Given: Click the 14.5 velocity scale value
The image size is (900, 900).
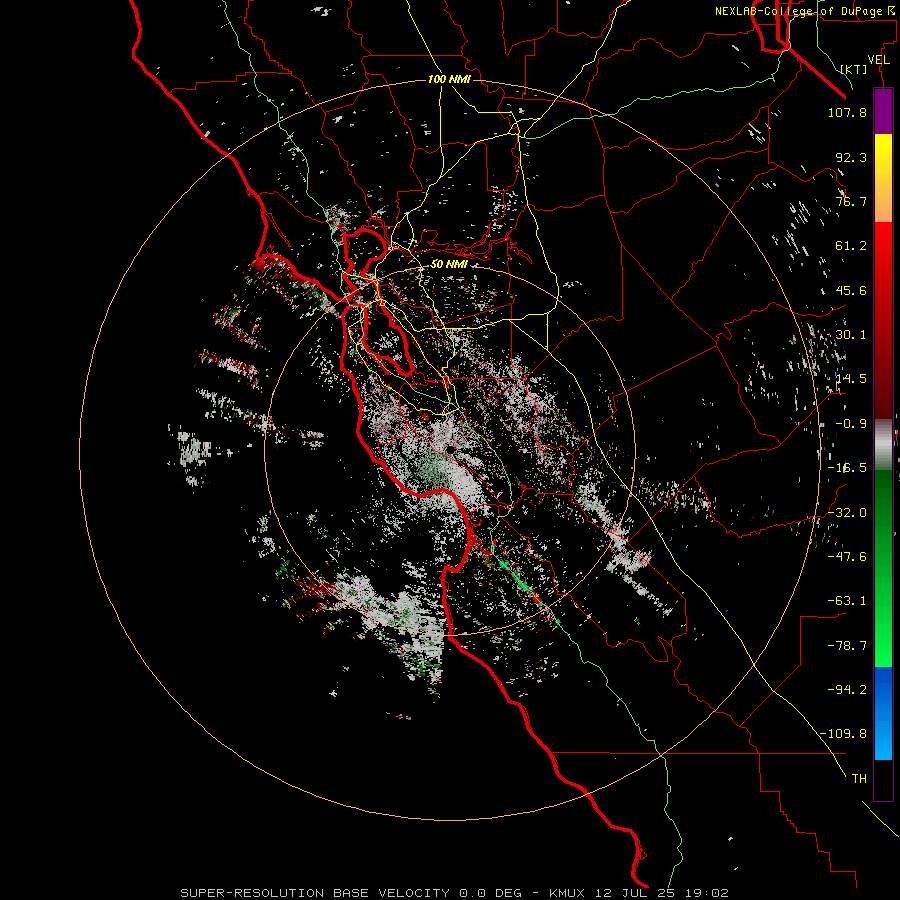Looking at the screenshot, I should point(851,379).
